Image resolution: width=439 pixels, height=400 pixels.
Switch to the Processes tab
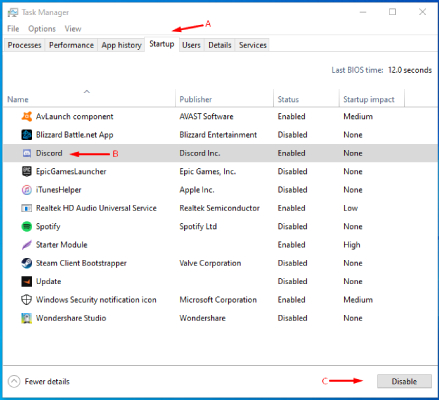tap(24, 45)
